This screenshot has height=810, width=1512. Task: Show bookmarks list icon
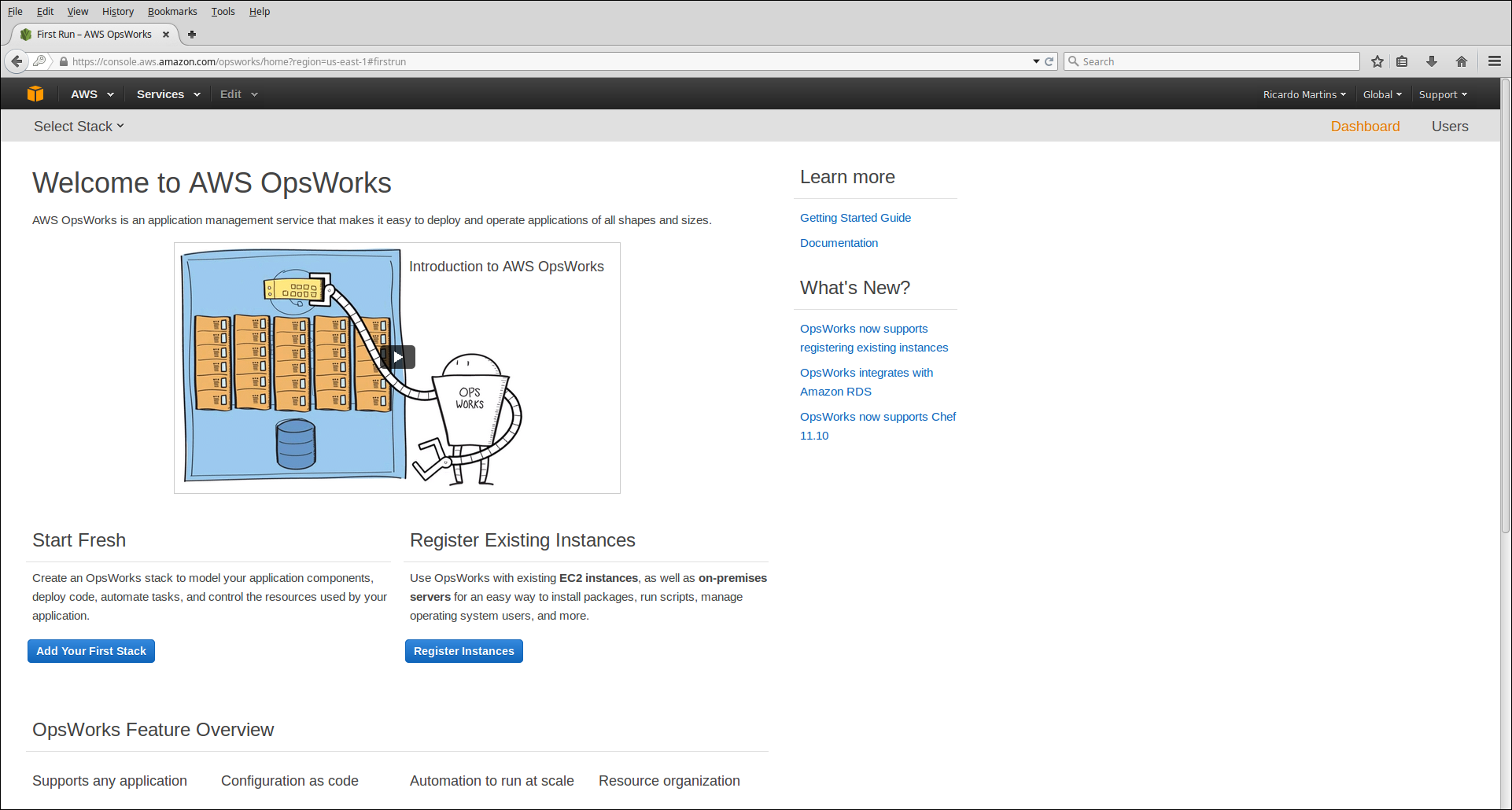(x=1402, y=61)
